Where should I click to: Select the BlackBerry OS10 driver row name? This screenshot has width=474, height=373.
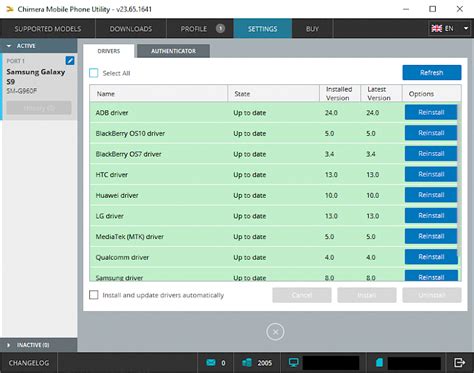tap(130, 133)
